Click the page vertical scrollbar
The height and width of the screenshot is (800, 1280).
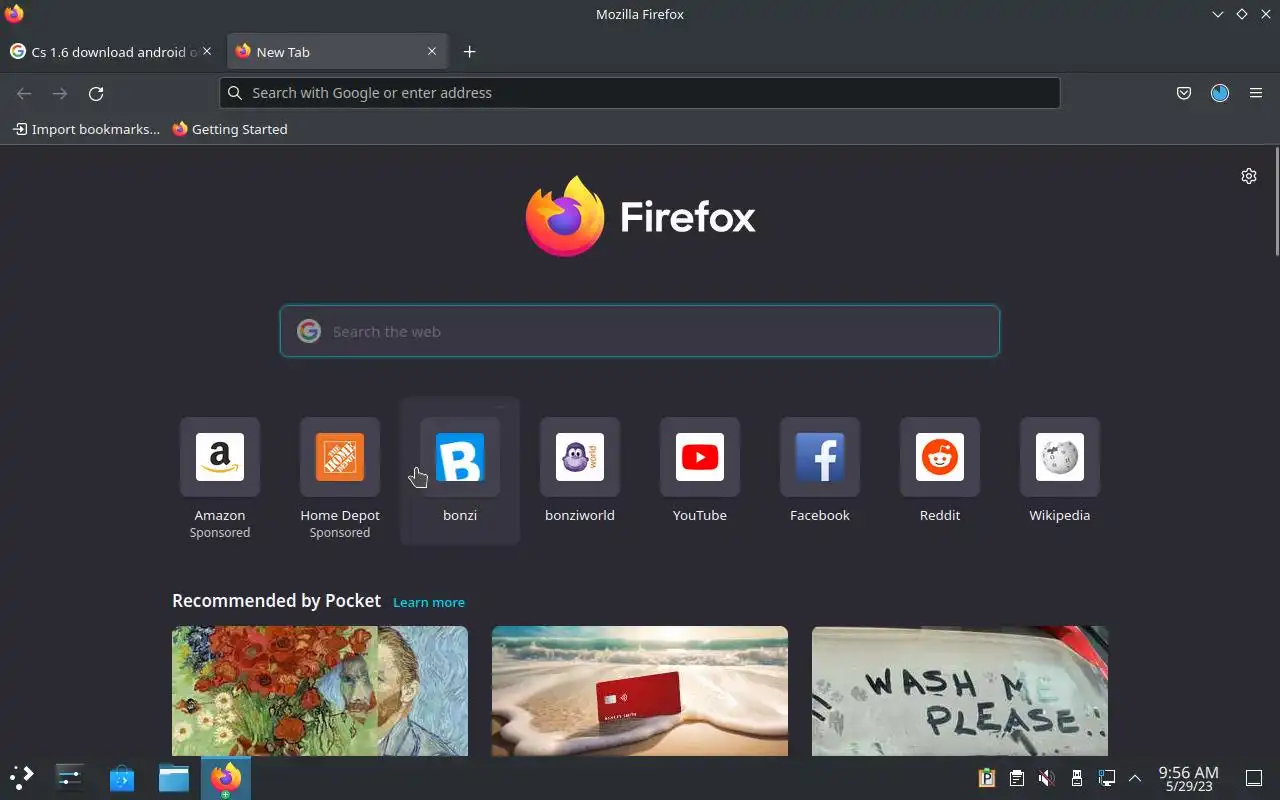(x=1276, y=203)
